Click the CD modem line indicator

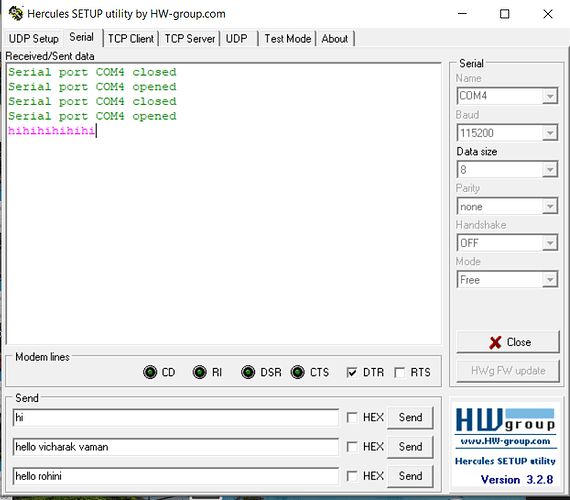tap(150, 372)
